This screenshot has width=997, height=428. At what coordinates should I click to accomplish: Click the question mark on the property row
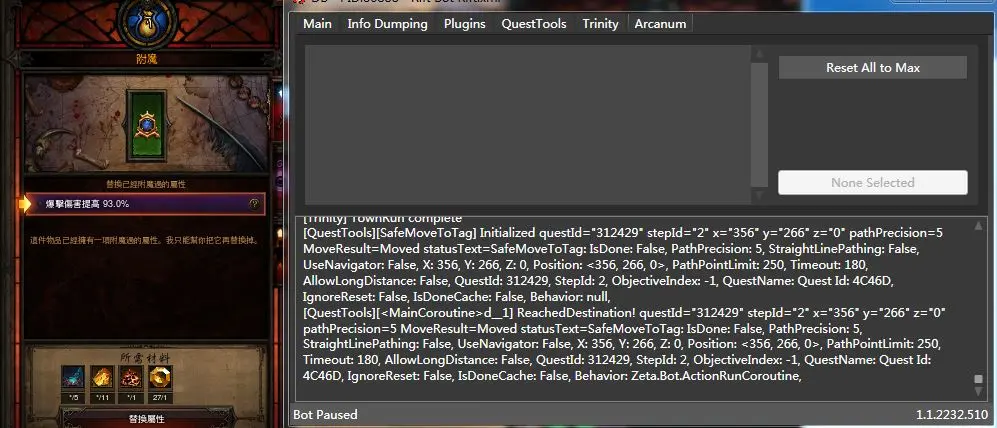pos(254,204)
